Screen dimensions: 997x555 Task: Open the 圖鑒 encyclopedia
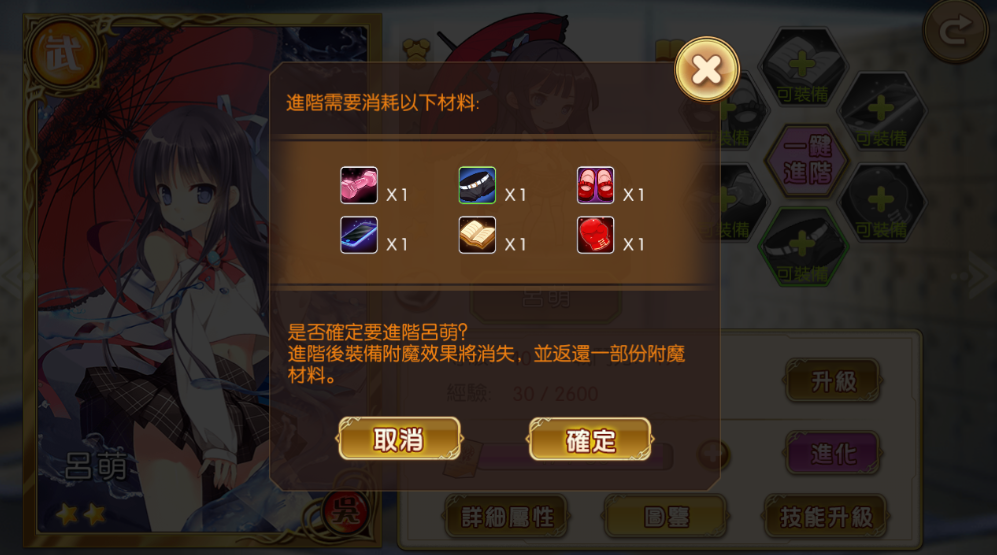[666, 517]
